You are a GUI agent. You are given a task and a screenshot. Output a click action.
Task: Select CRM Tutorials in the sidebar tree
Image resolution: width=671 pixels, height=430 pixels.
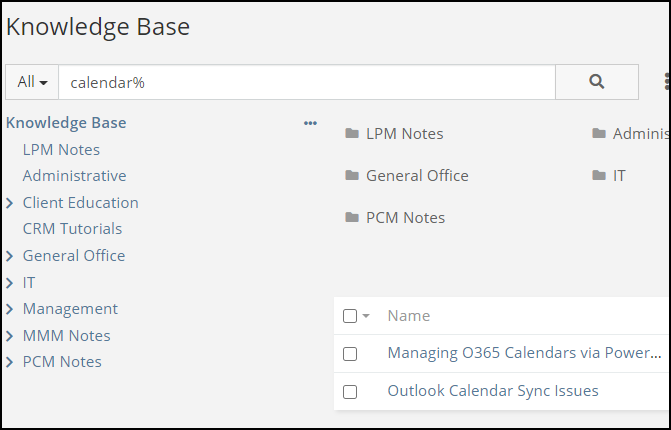point(72,229)
